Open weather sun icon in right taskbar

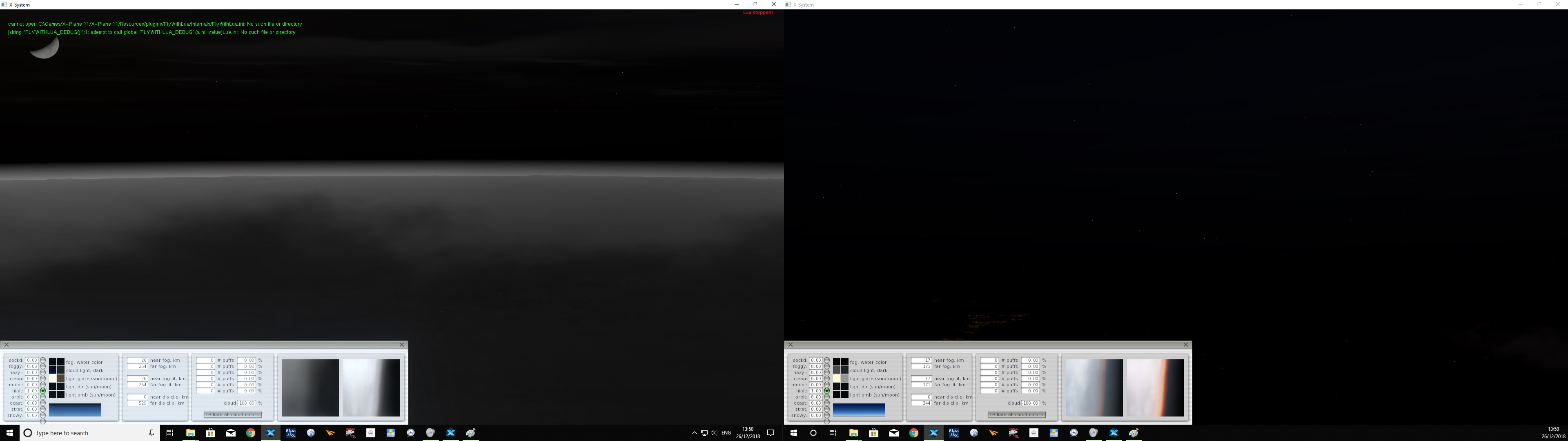(1053, 433)
